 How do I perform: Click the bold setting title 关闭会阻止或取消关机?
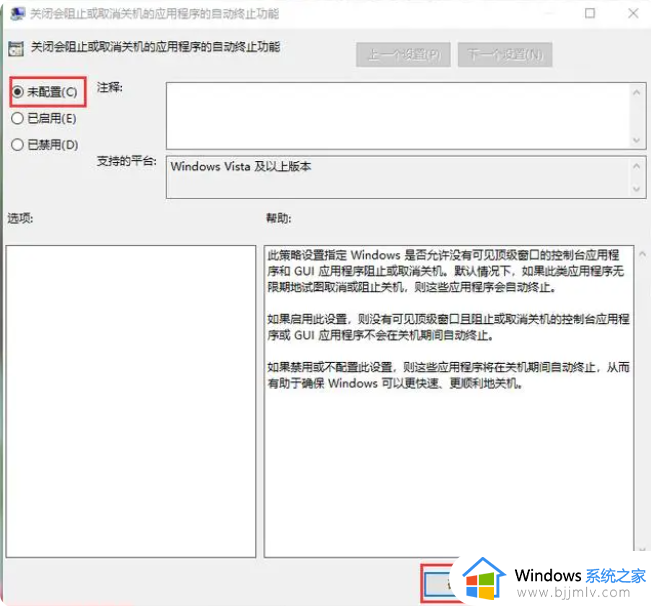[x=156, y=47]
